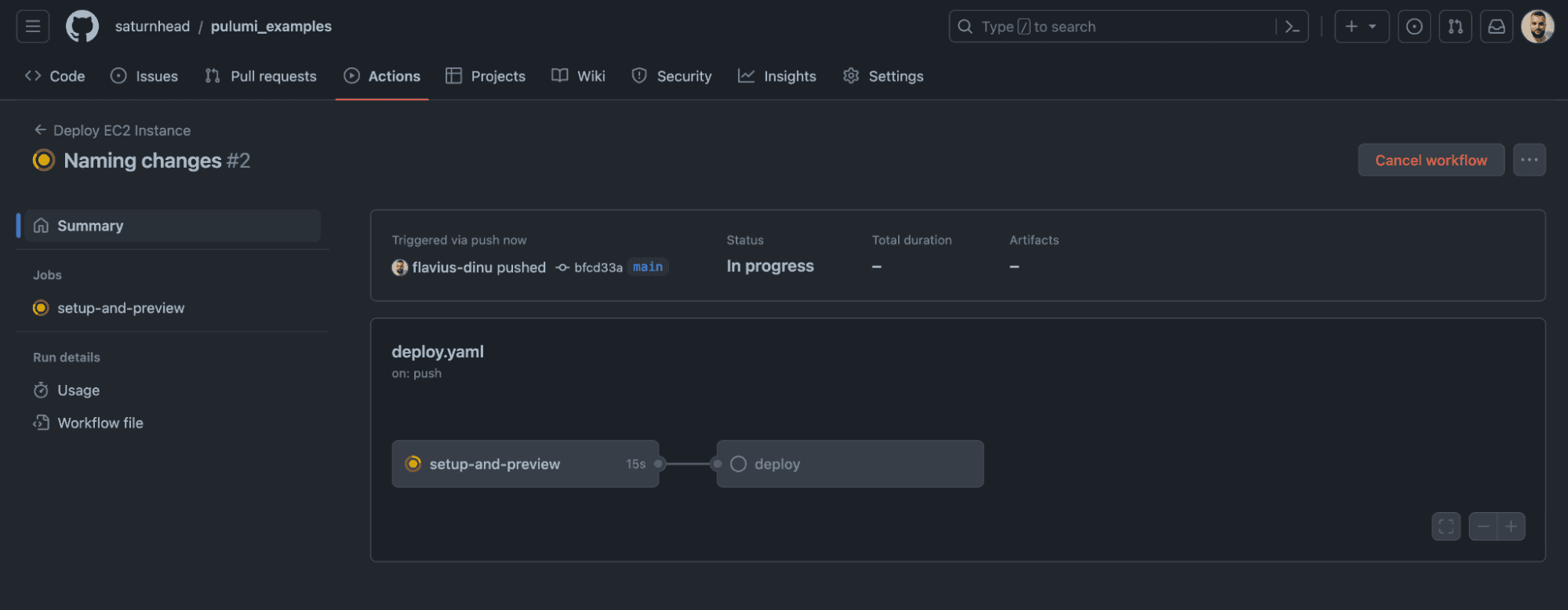Toggle fullscreen workflow graph view
The image size is (1568, 610).
tap(1446, 527)
